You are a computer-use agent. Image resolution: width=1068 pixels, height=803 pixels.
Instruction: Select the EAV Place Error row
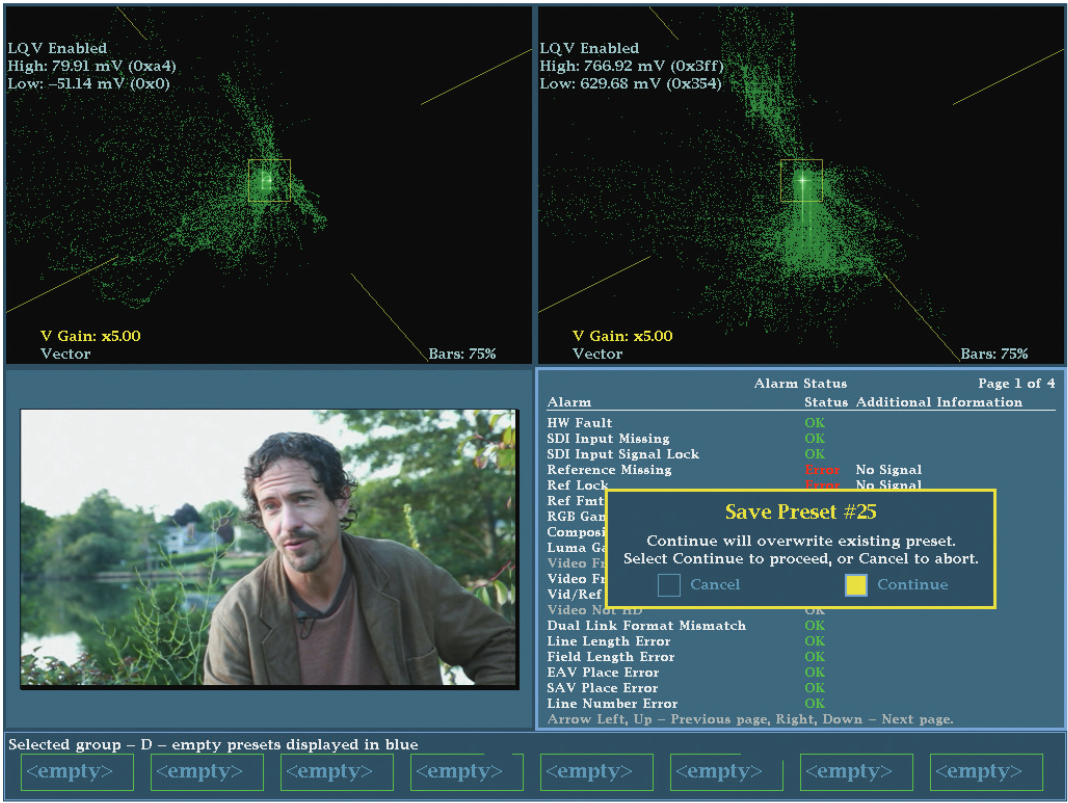click(800, 673)
